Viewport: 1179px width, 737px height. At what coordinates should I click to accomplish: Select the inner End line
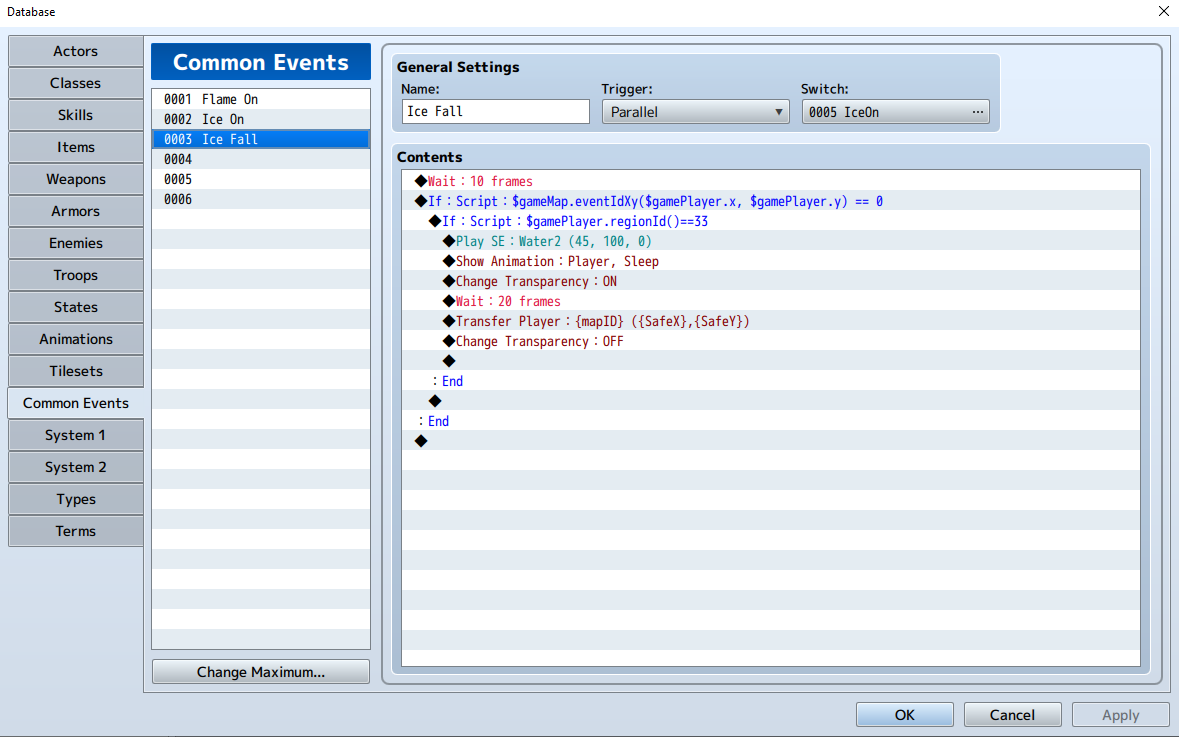pyautogui.click(x=771, y=381)
